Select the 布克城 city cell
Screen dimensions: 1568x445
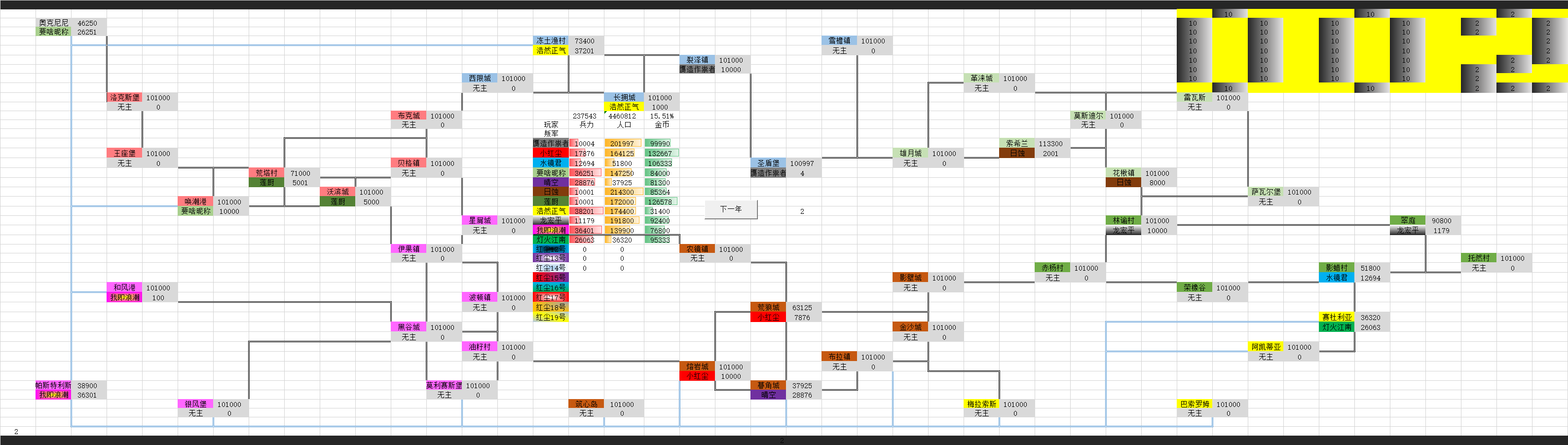[x=409, y=116]
